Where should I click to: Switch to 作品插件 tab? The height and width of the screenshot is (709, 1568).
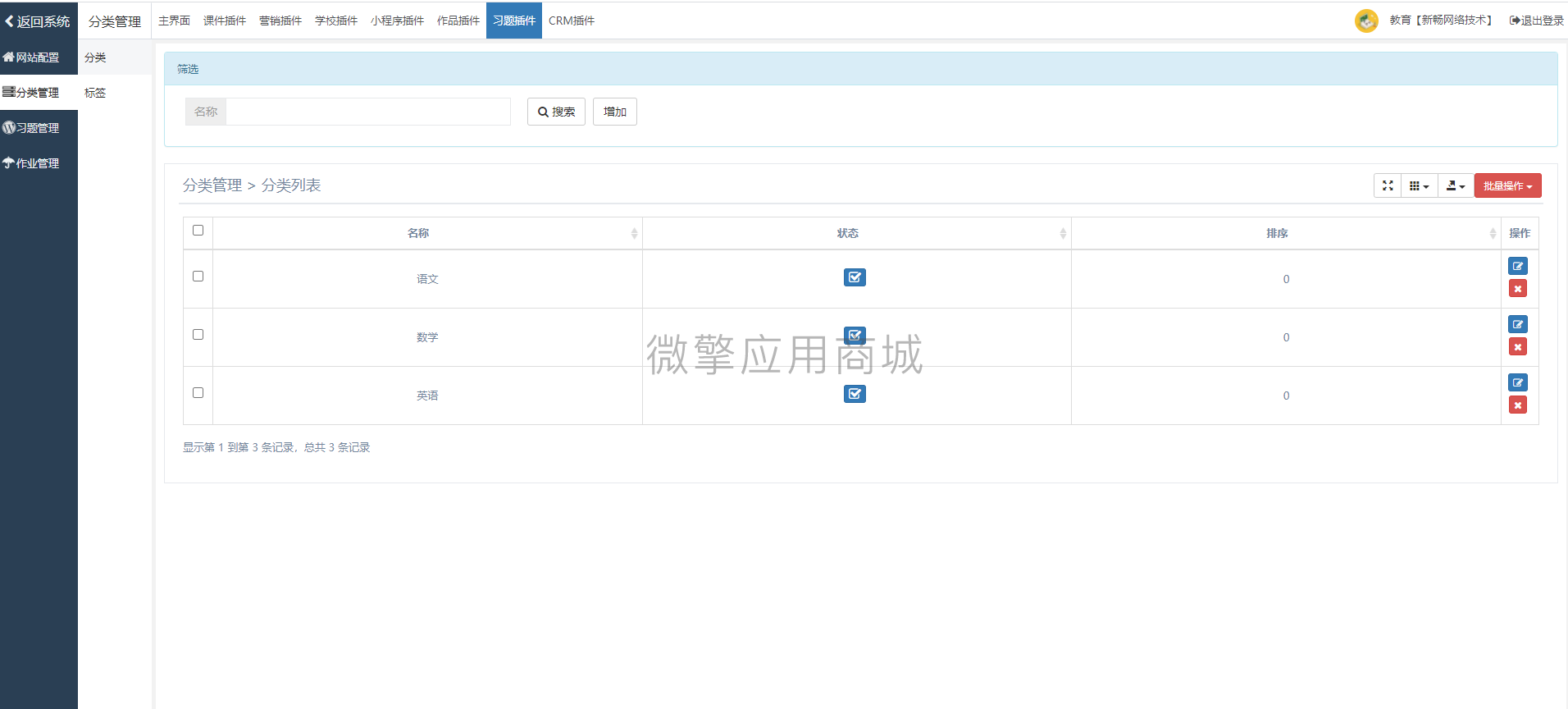coord(458,21)
